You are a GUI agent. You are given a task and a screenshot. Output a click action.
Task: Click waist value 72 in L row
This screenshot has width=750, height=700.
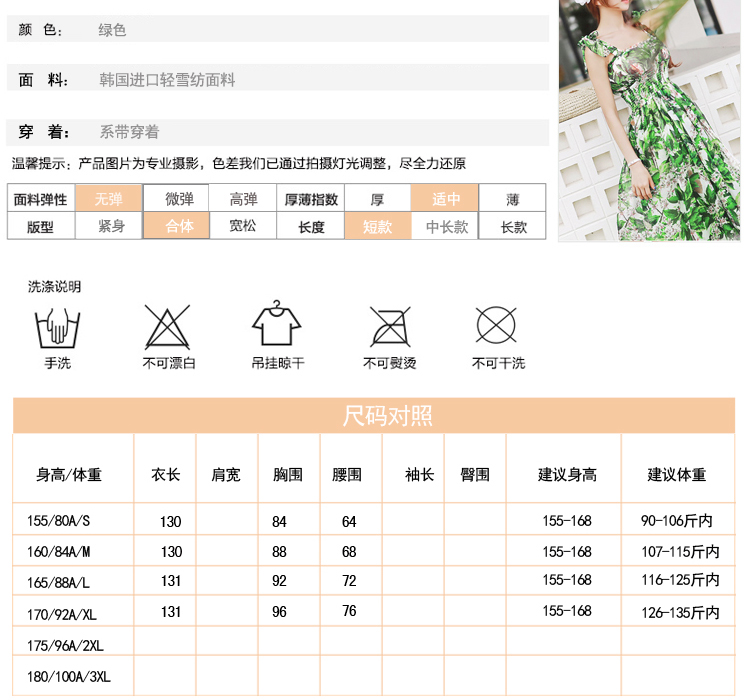[x=349, y=581]
